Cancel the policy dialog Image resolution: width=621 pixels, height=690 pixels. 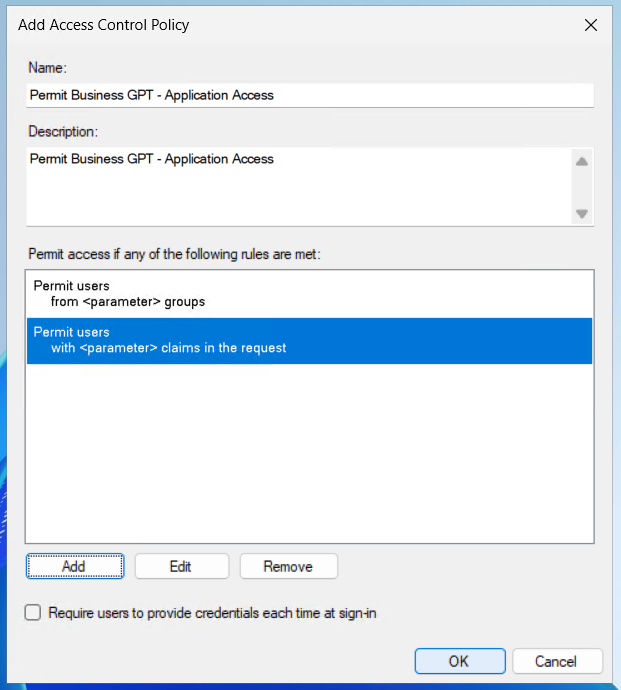(x=557, y=661)
